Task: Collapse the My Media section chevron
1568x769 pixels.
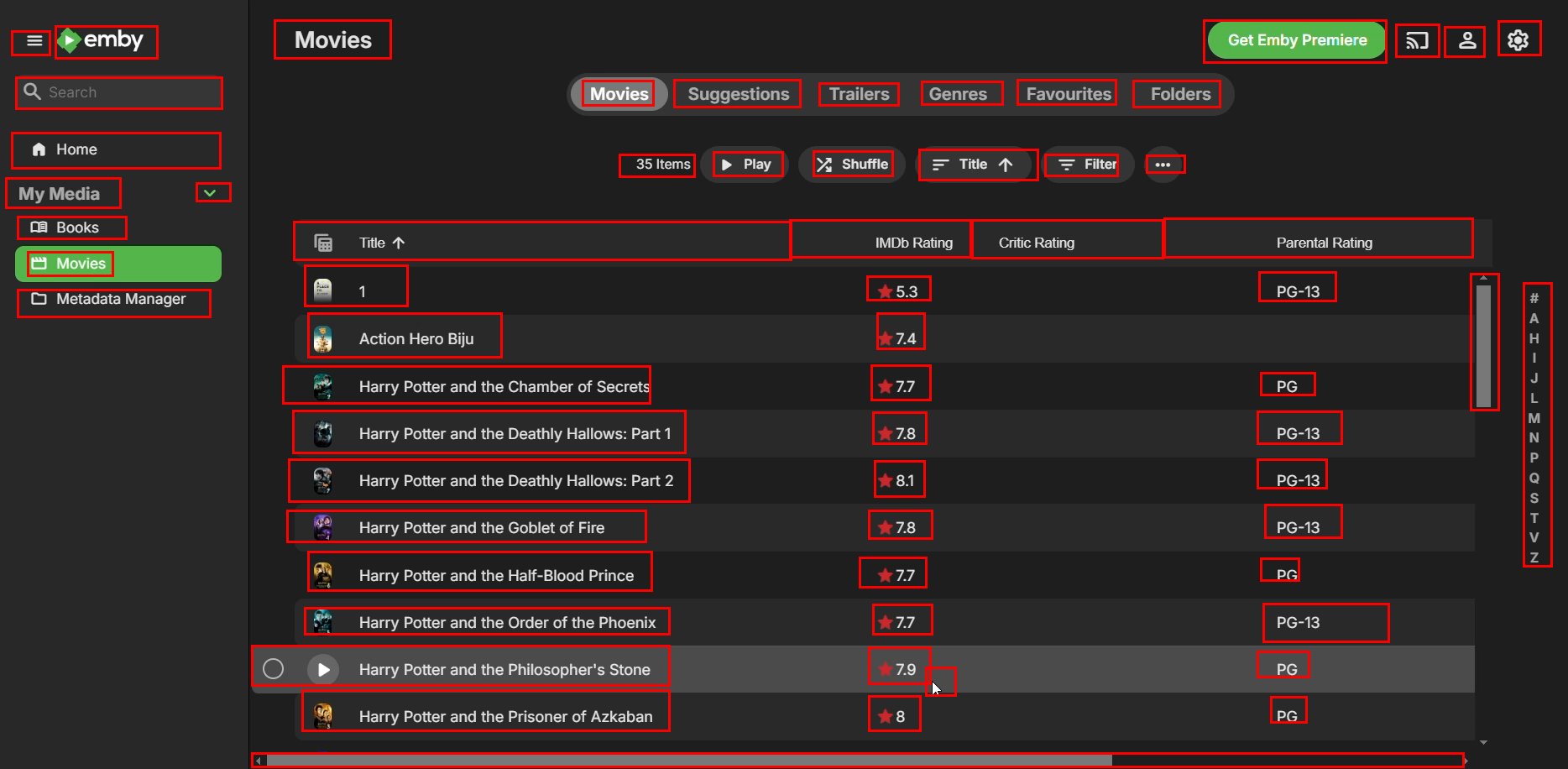Action: (x=211, y=193)
